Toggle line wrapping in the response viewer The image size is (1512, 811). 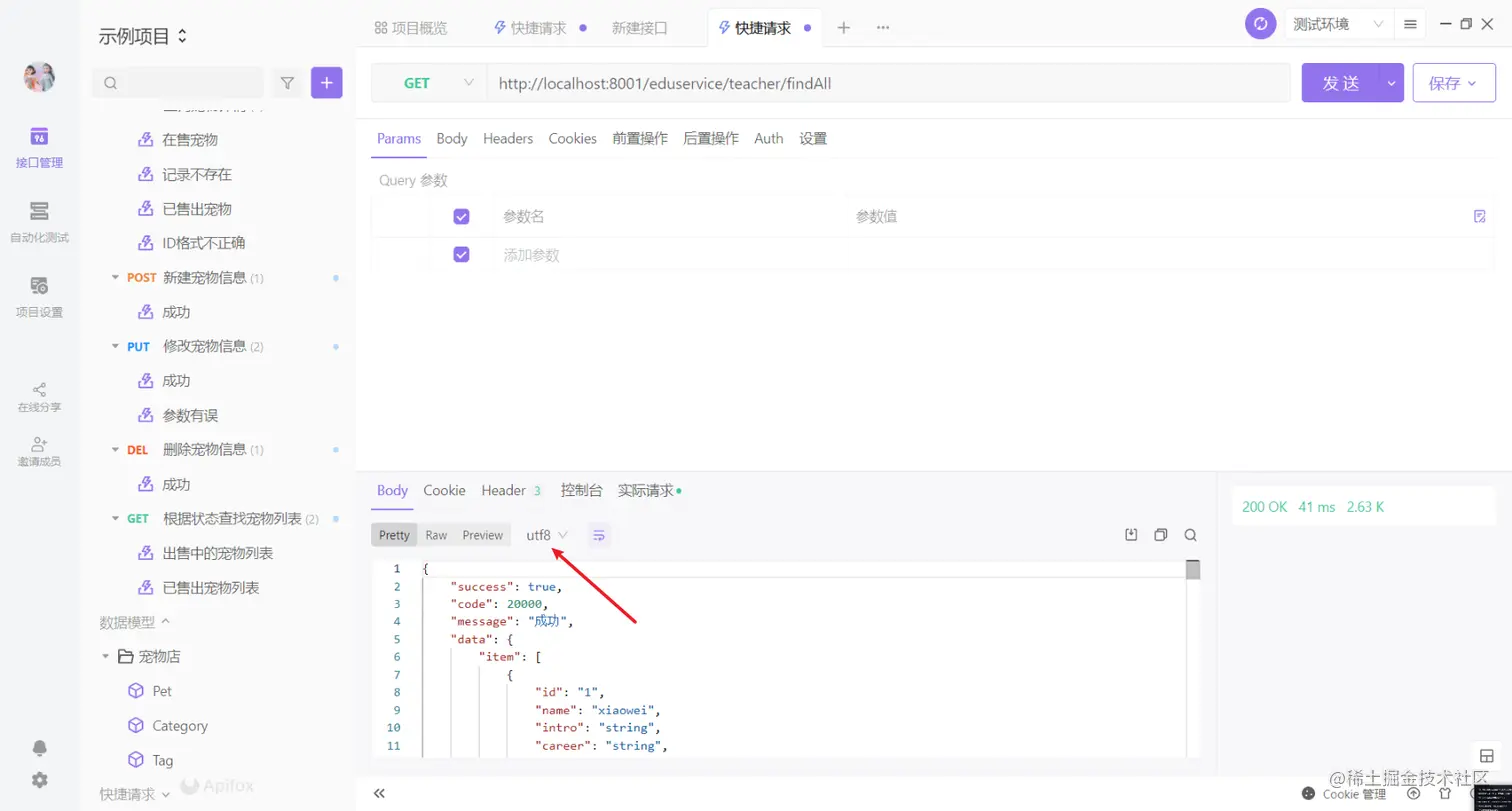(x=598, y=537)
